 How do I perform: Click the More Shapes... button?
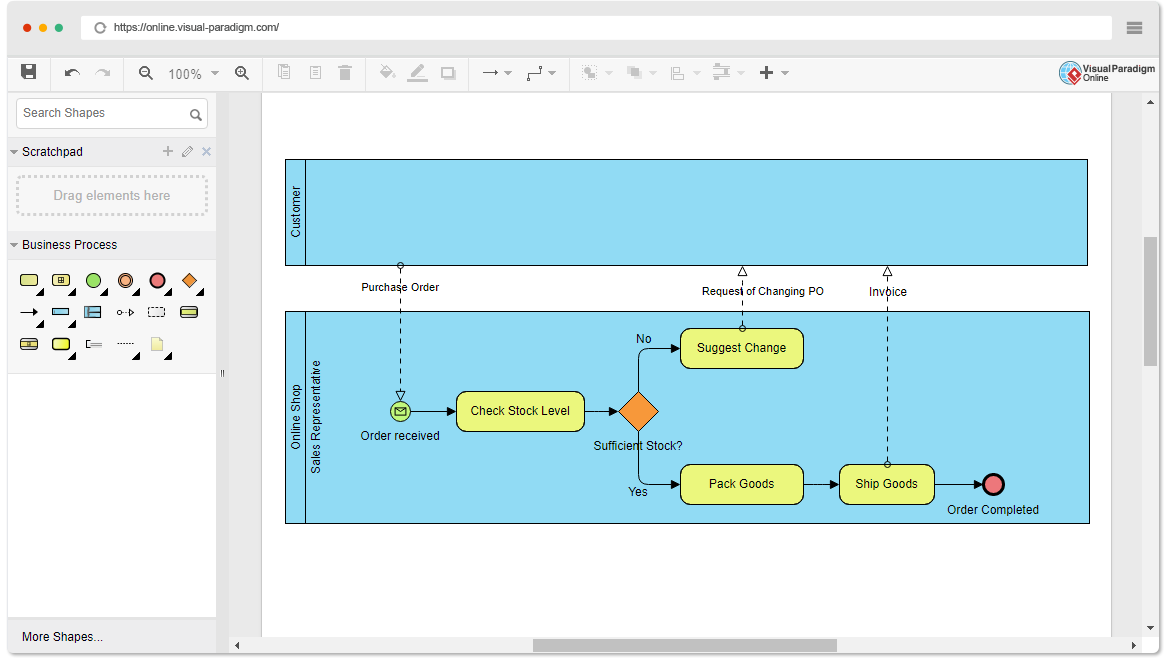pos(62,637)
